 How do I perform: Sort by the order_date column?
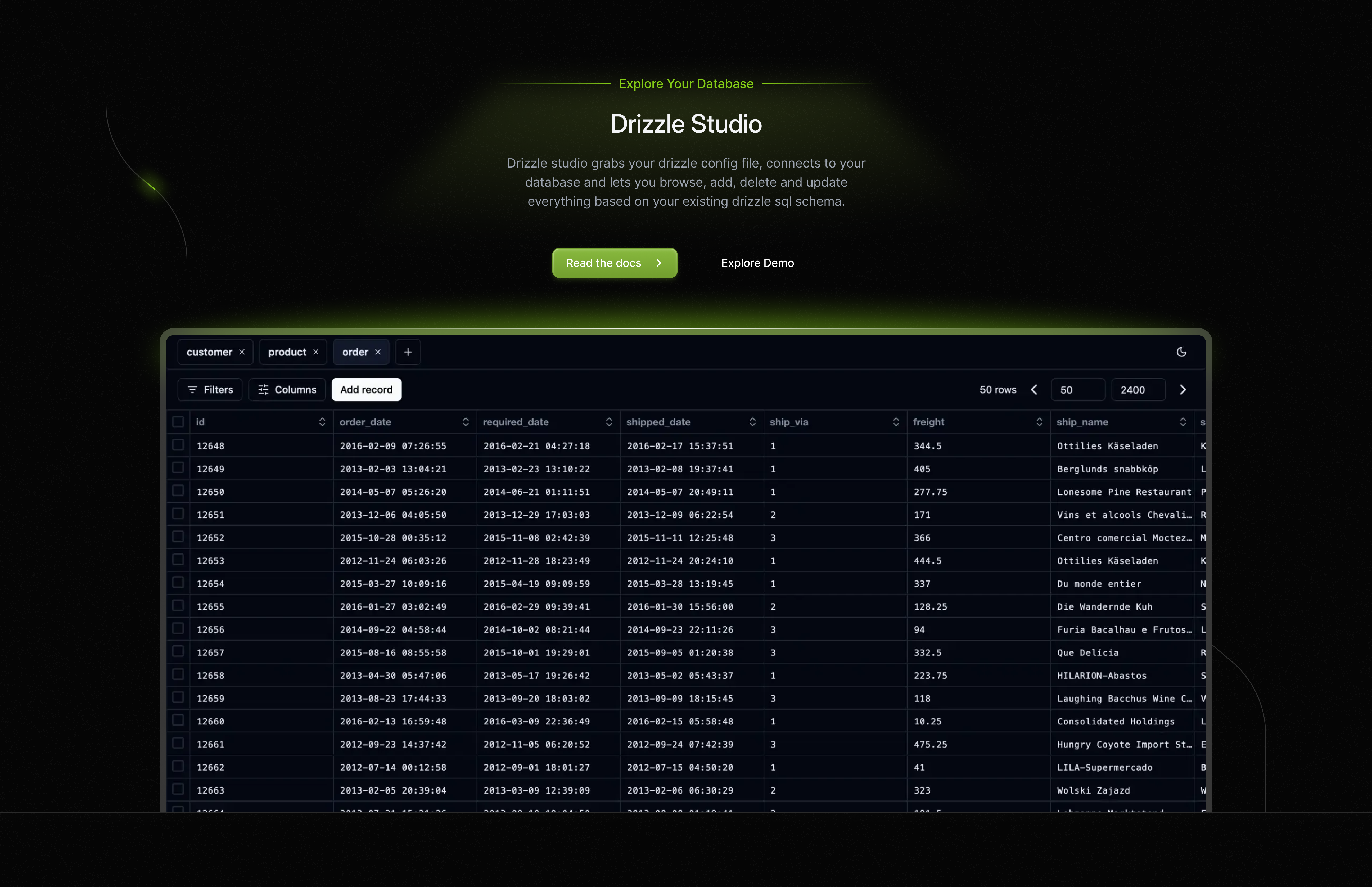[x=465, y=422]
